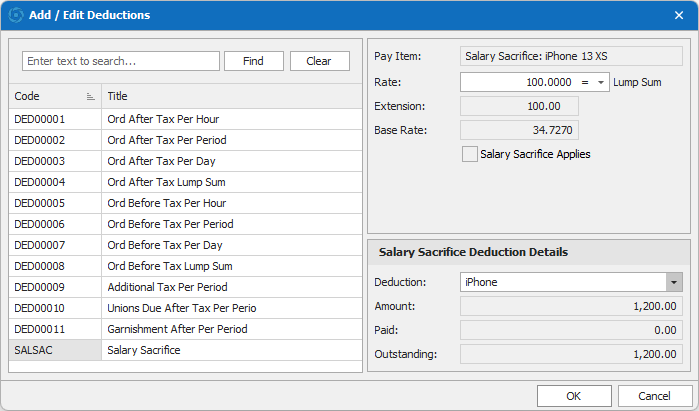Click the Rate value input field

point(518,82)
